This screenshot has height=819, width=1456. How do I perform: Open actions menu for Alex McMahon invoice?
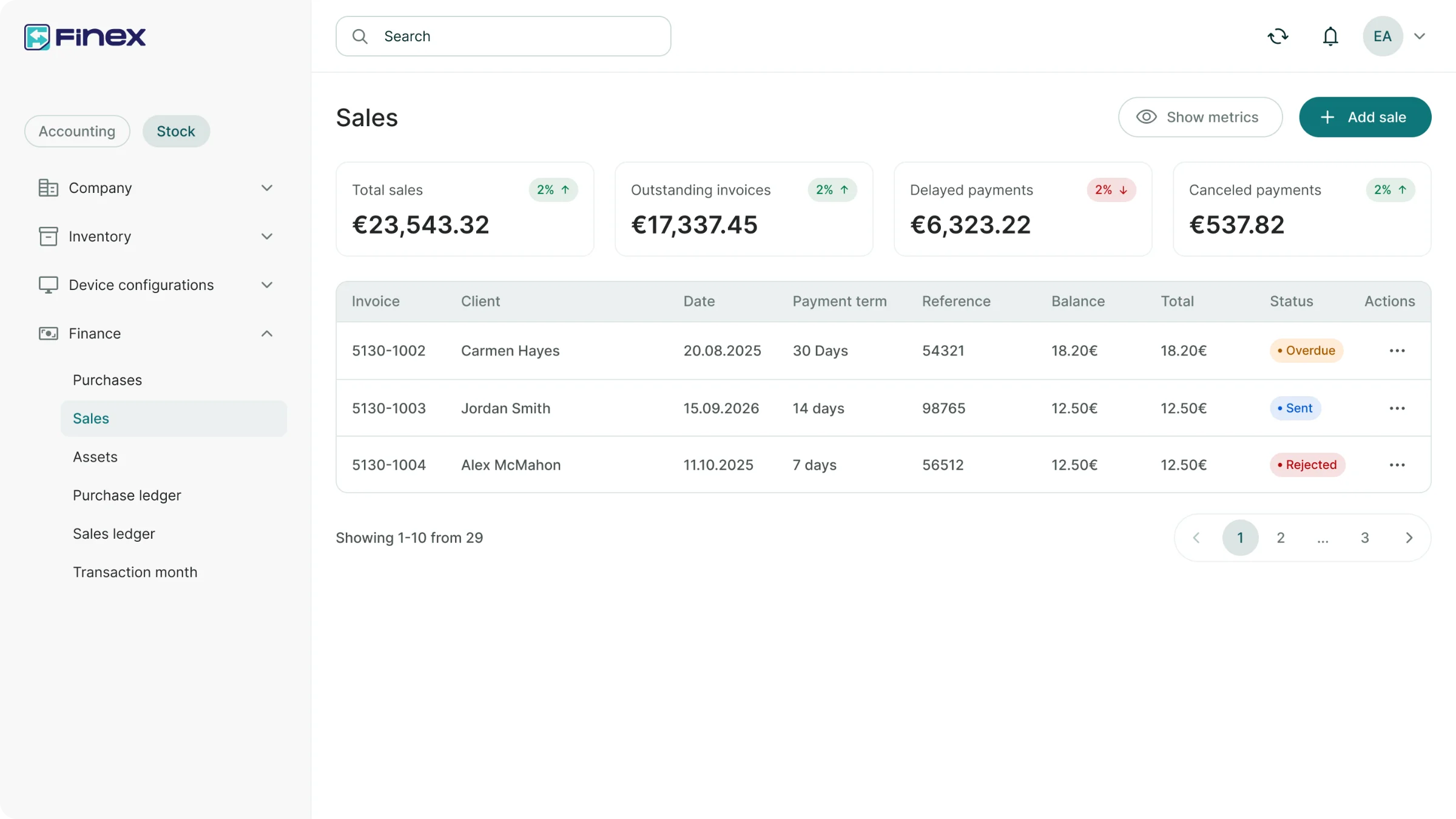[1397, 465]
